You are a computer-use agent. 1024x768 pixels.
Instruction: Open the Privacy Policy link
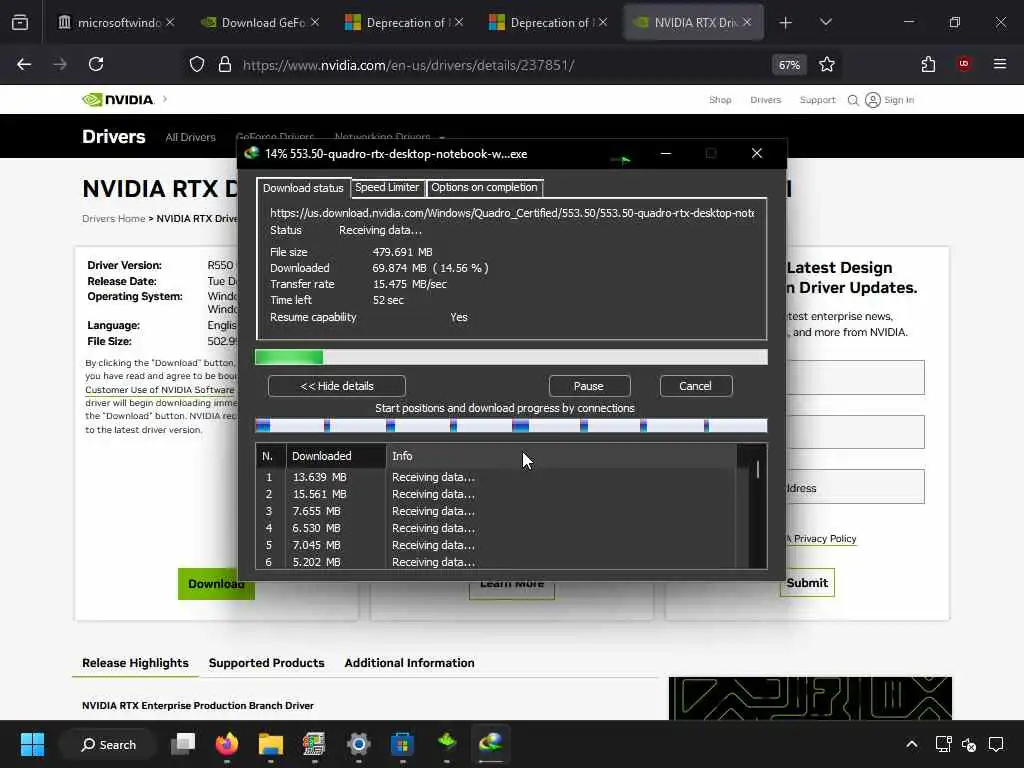point(825,539)
